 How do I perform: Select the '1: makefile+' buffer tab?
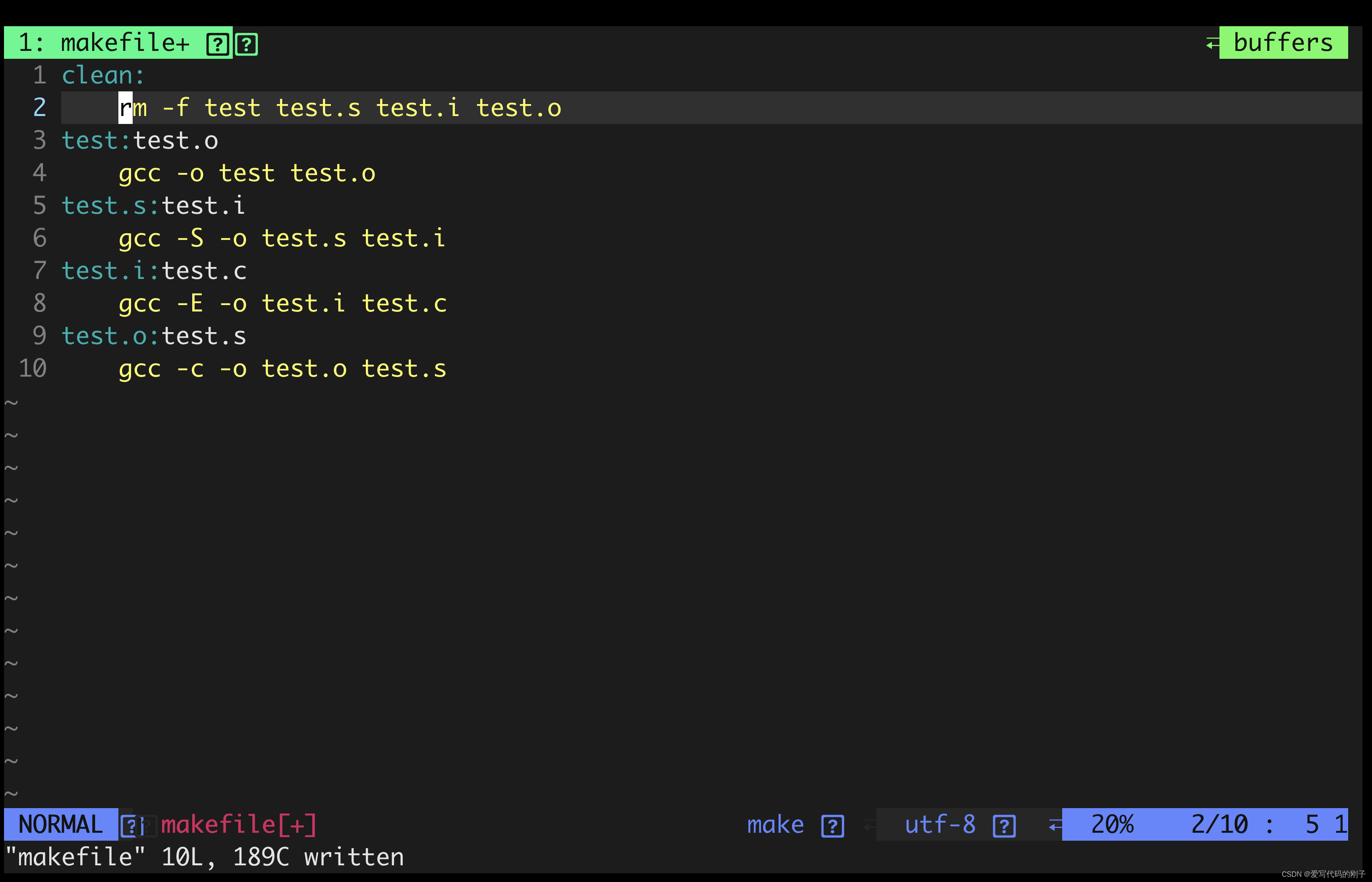[x=118, y=43]
